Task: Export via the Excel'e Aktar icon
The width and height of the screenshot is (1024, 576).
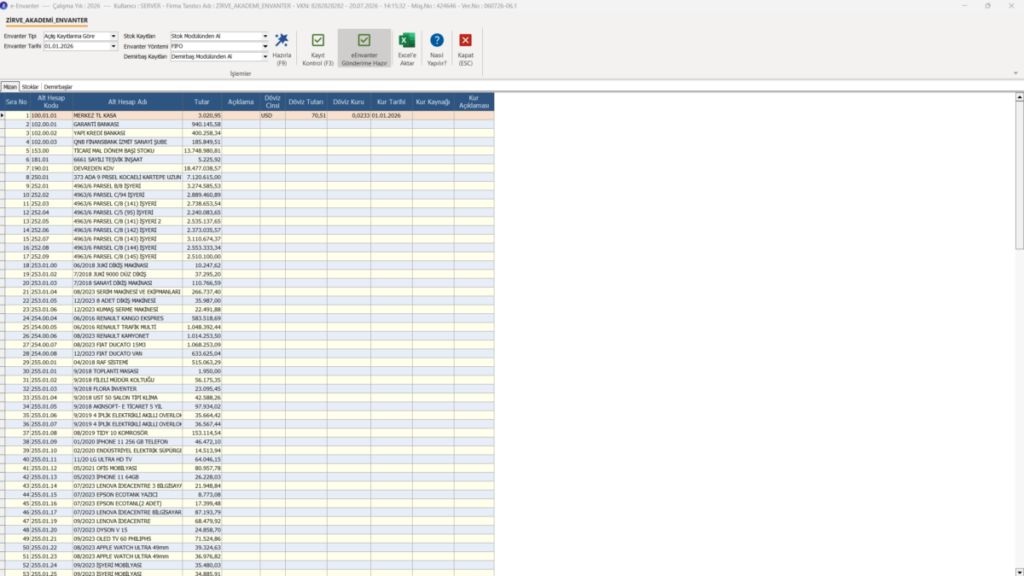Action: (x=407, y=40)
